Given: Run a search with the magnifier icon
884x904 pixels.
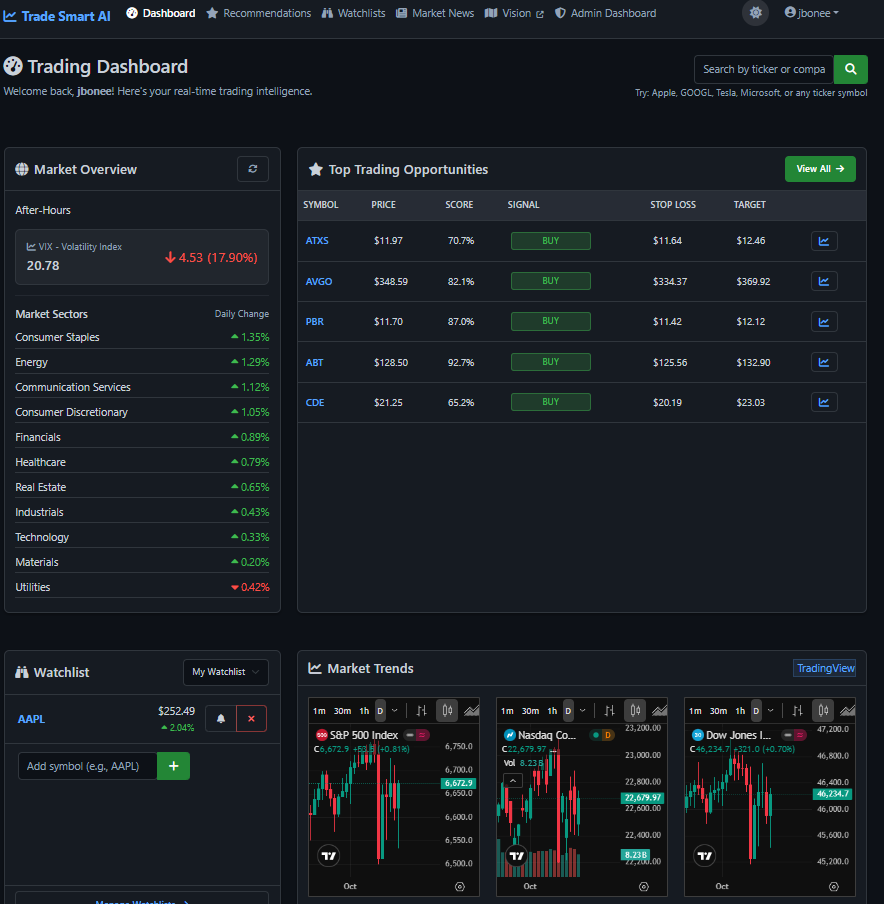Looking at the screenshot, I should point(850,69).
